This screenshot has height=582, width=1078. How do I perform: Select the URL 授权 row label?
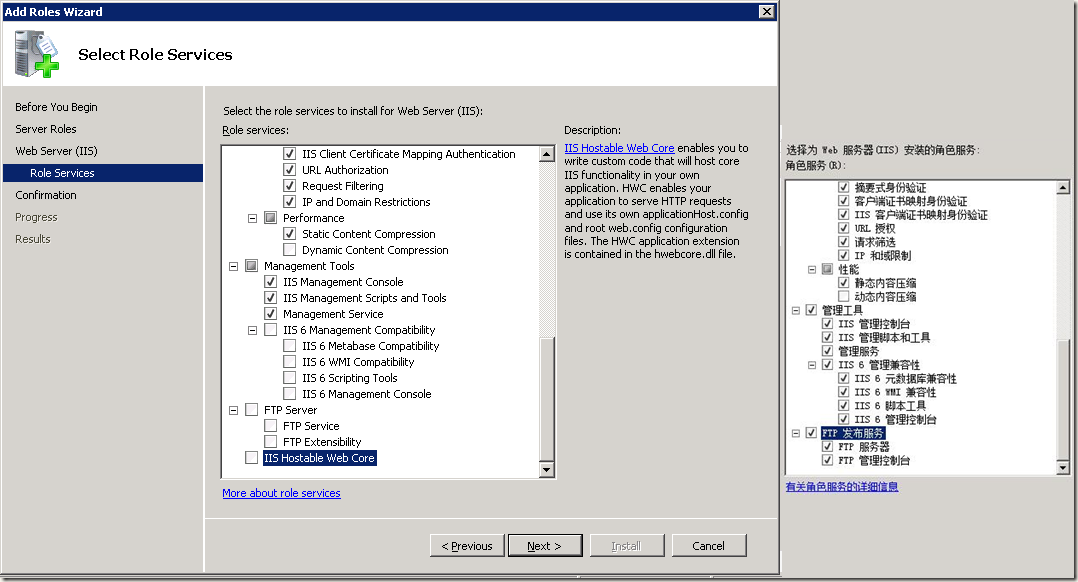874,228
